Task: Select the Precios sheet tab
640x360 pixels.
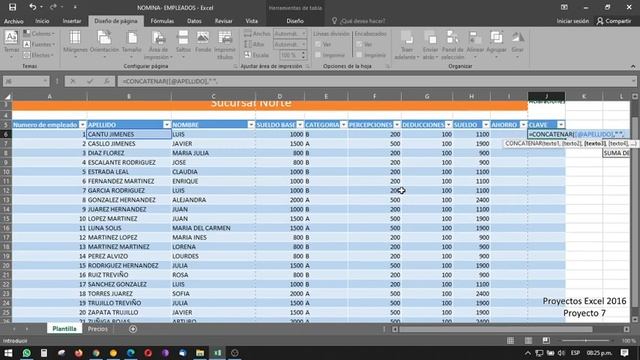Action: pos(98,329)
